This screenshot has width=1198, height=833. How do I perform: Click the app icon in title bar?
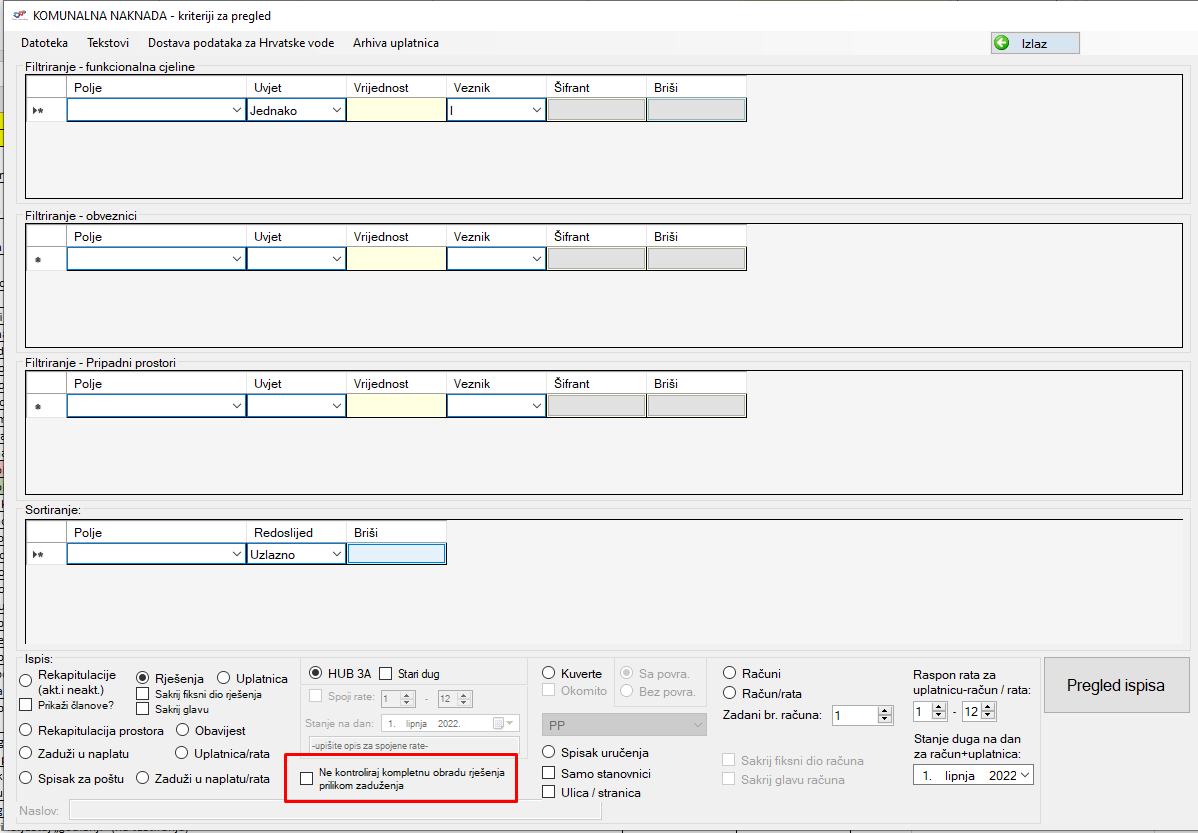18,16
